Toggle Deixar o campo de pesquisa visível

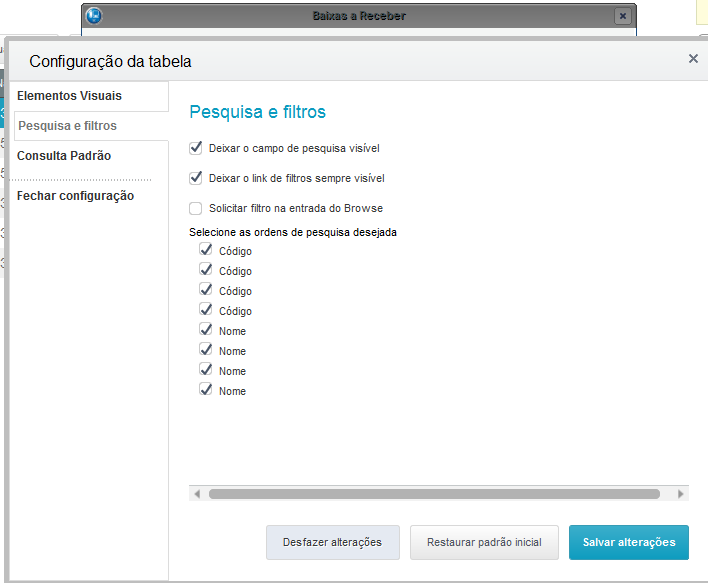tap(196, 148)
